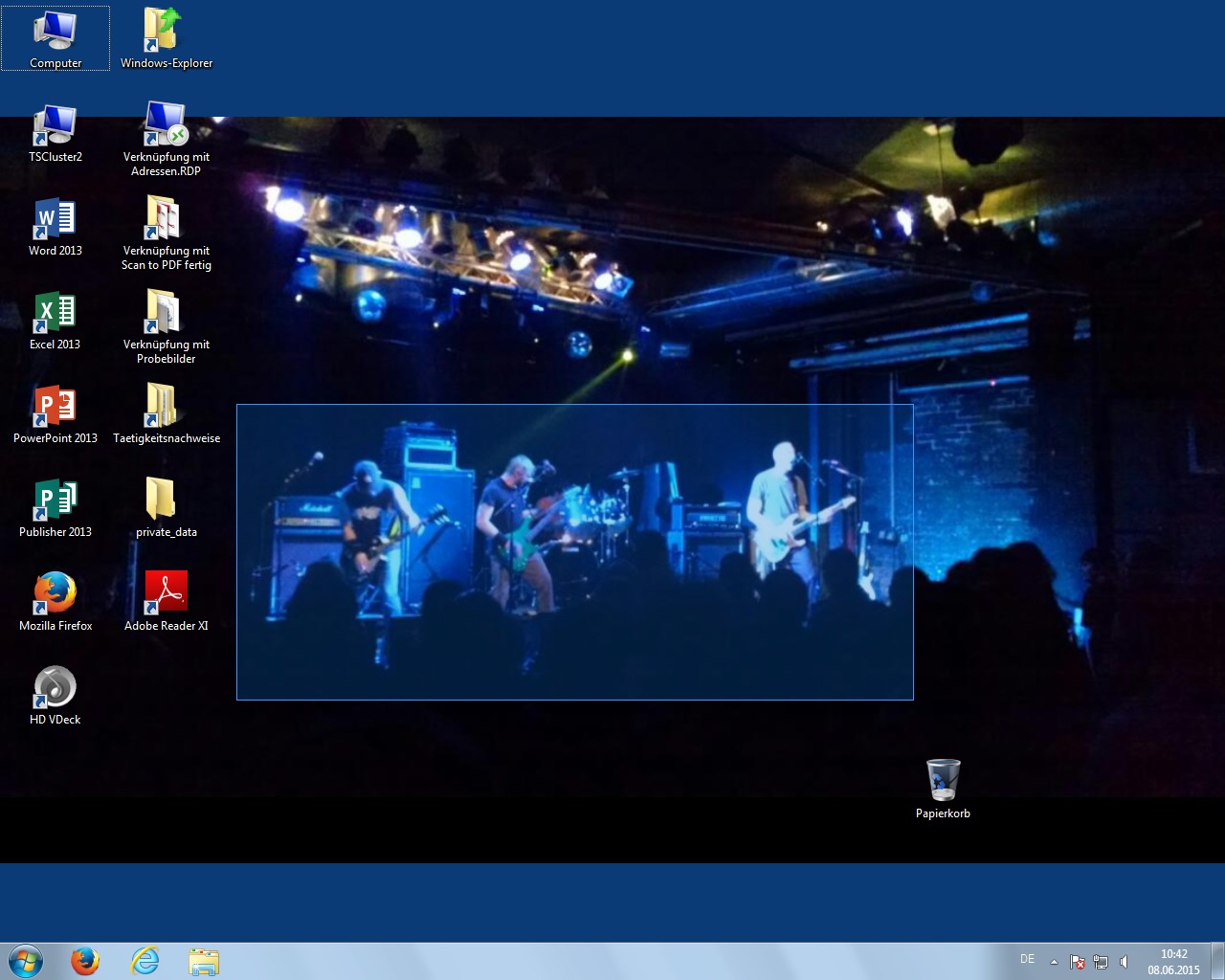Select the Windows-Explorer shortcut icon
Viewport: 1225px width, 980px height.
point(166,34)
